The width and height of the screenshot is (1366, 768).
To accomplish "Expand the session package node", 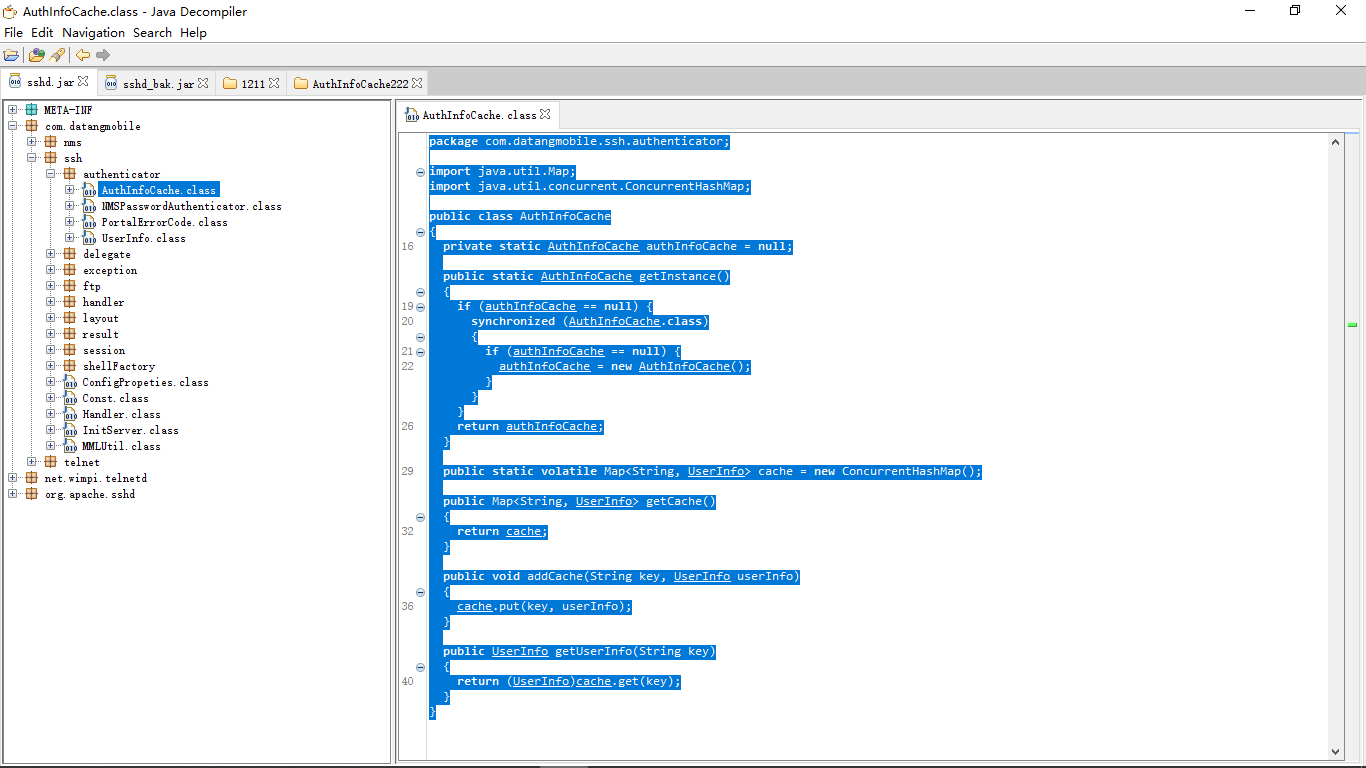I will (51, 350).
